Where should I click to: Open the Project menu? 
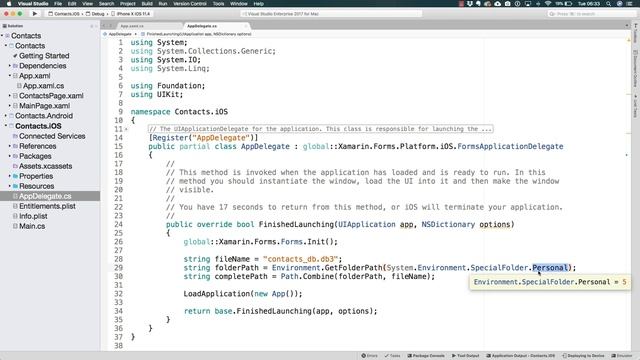127,4
